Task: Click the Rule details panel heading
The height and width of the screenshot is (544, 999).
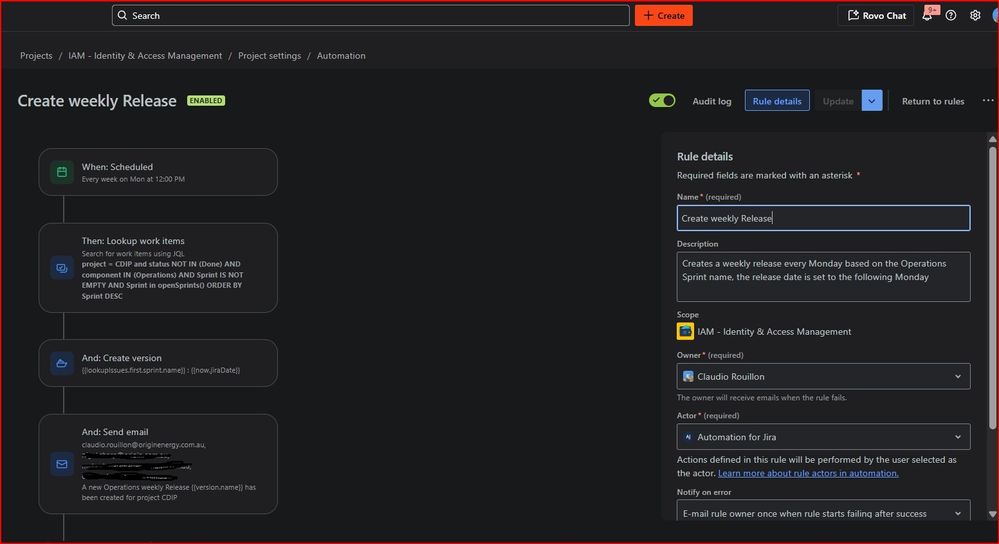Action: [705, 156]
